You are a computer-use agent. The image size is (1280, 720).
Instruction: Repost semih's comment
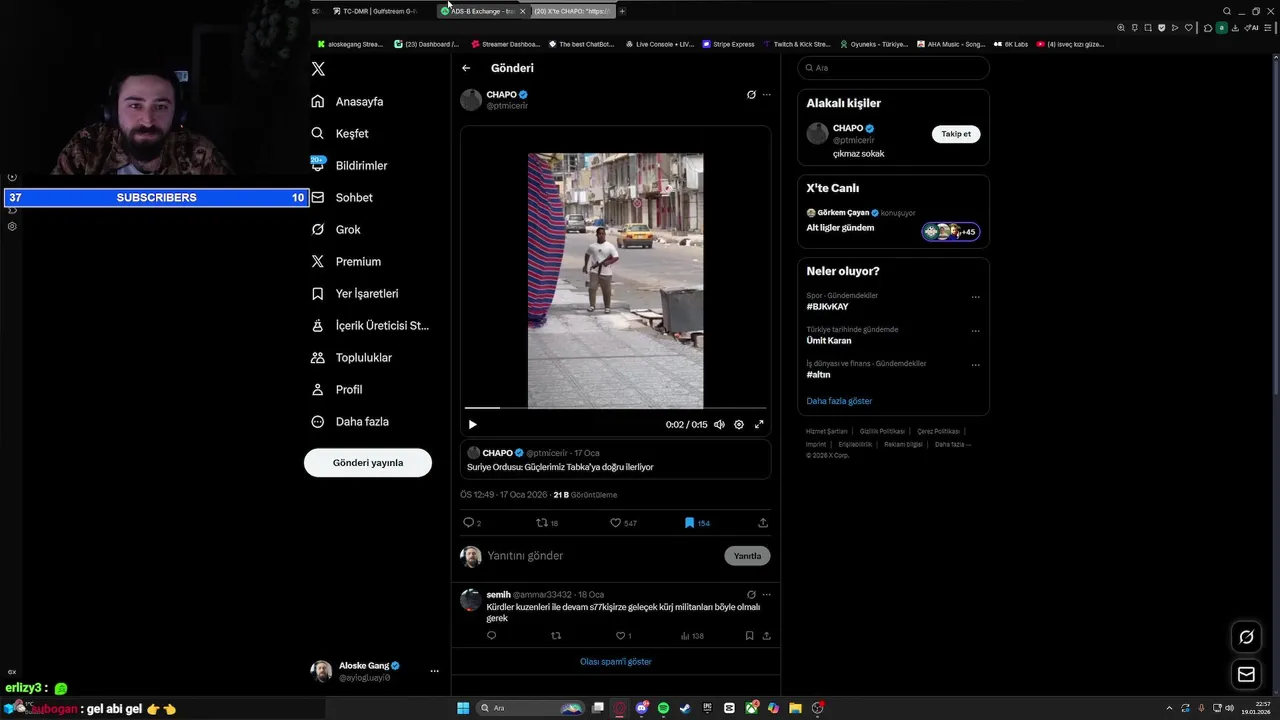[556, 636]
